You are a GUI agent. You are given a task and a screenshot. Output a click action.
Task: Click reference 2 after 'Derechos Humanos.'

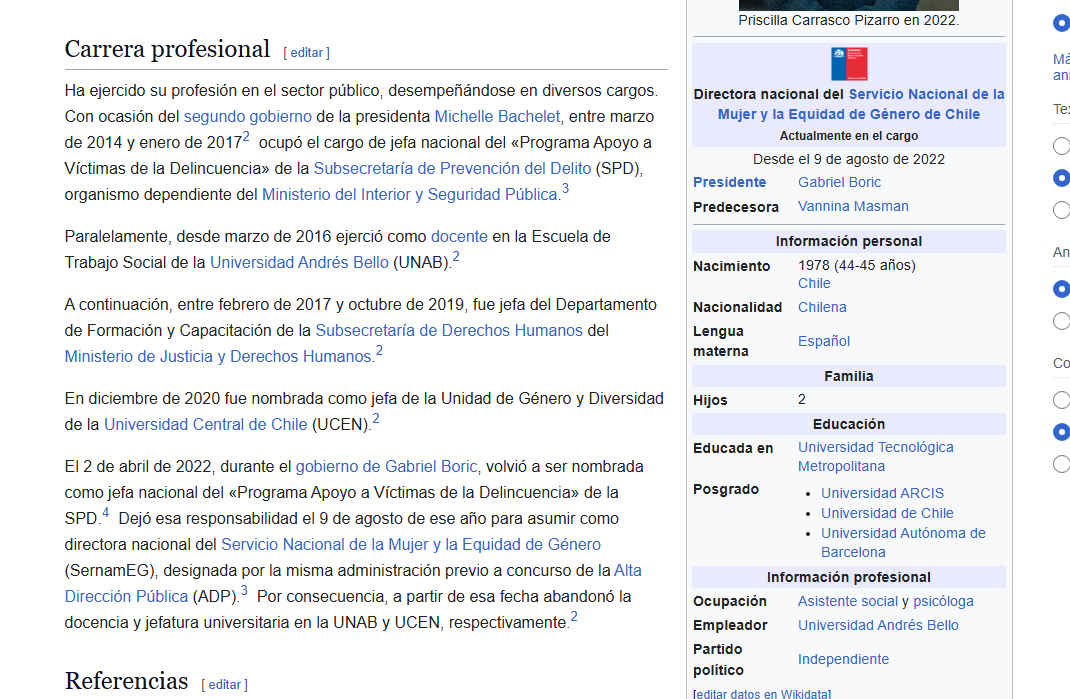[x=379, y=351]
